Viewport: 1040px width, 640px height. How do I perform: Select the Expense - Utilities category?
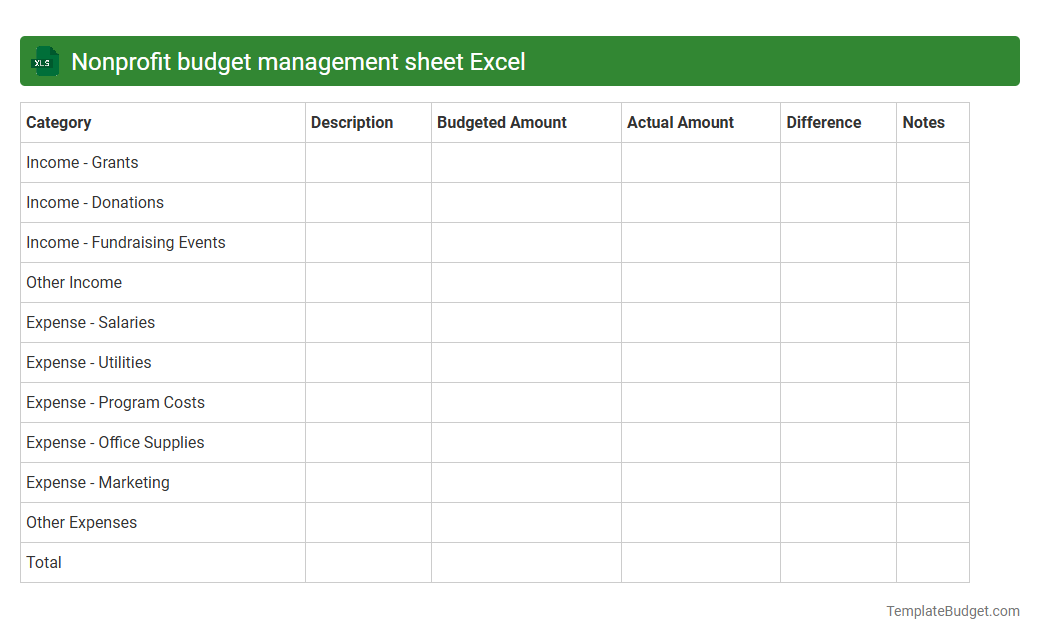point(88,362)
